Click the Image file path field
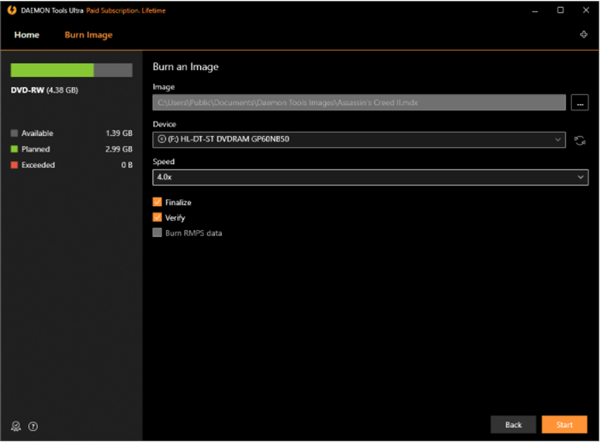 [359, 103]
